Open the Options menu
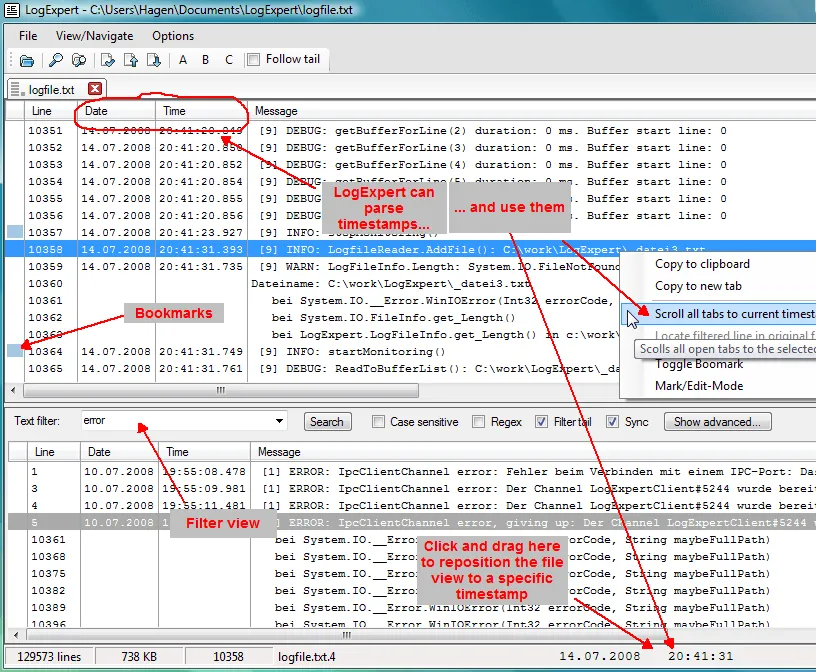Screen dimensions: 816x672 tap(172, 35)
